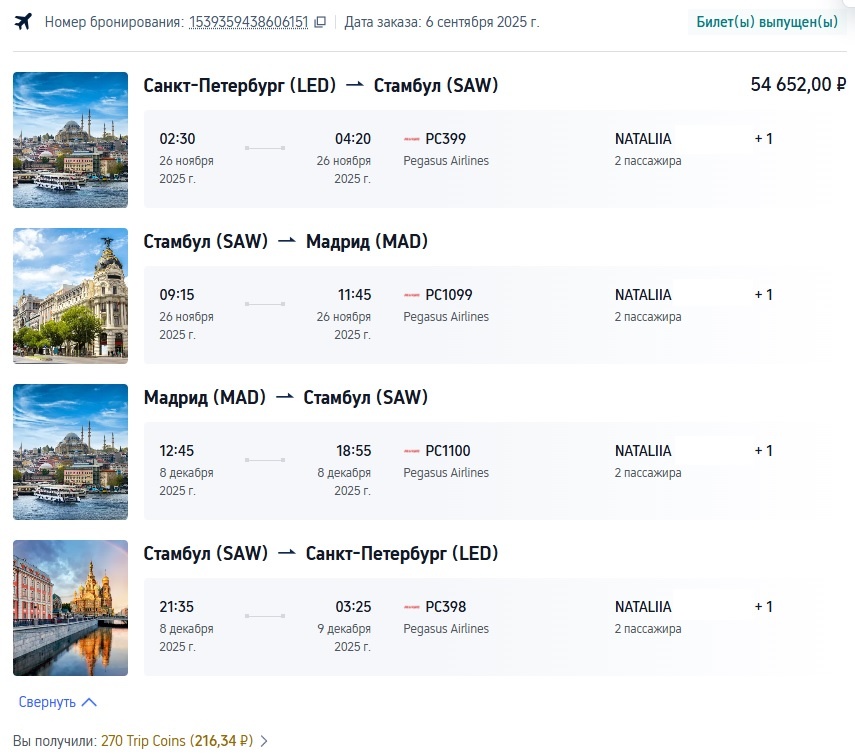The height and width of the screenshot is (754, 855).
Task: Show extra passenger +1 on PC1100 row
Action: pos(763,451)
